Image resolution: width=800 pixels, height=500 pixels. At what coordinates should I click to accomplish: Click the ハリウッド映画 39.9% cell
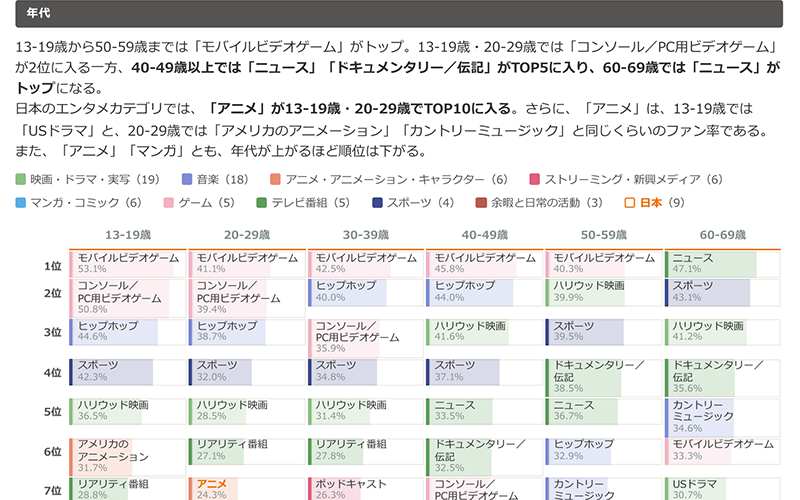click(604, 293)
